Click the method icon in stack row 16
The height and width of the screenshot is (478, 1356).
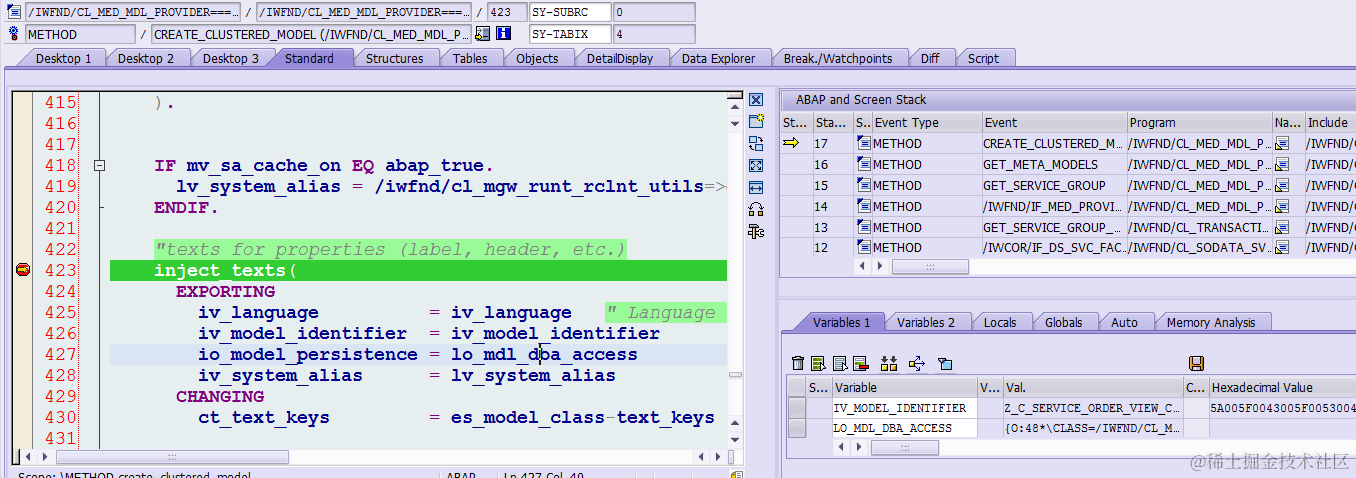[x=863, y=164]
